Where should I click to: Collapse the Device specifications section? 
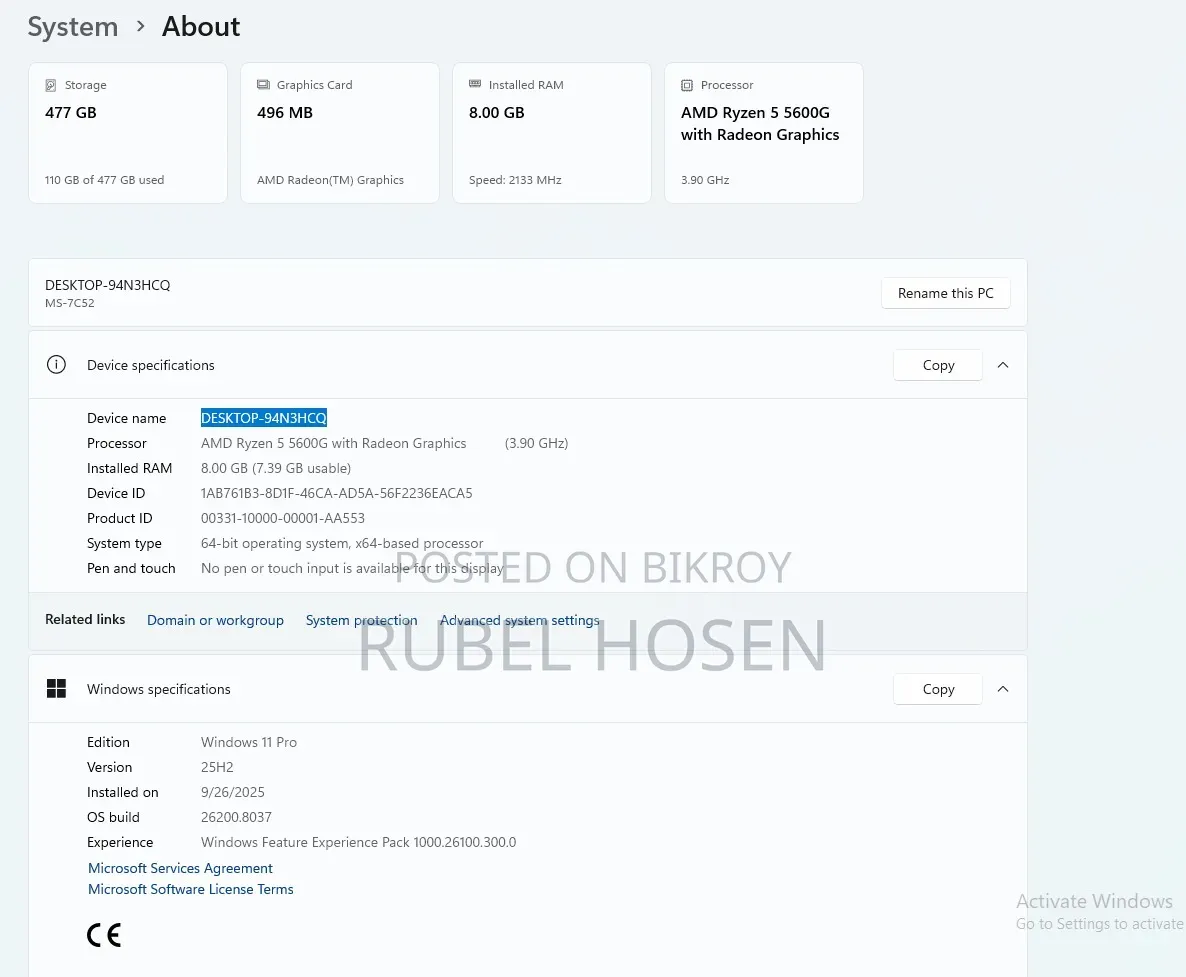[1003, 365]
